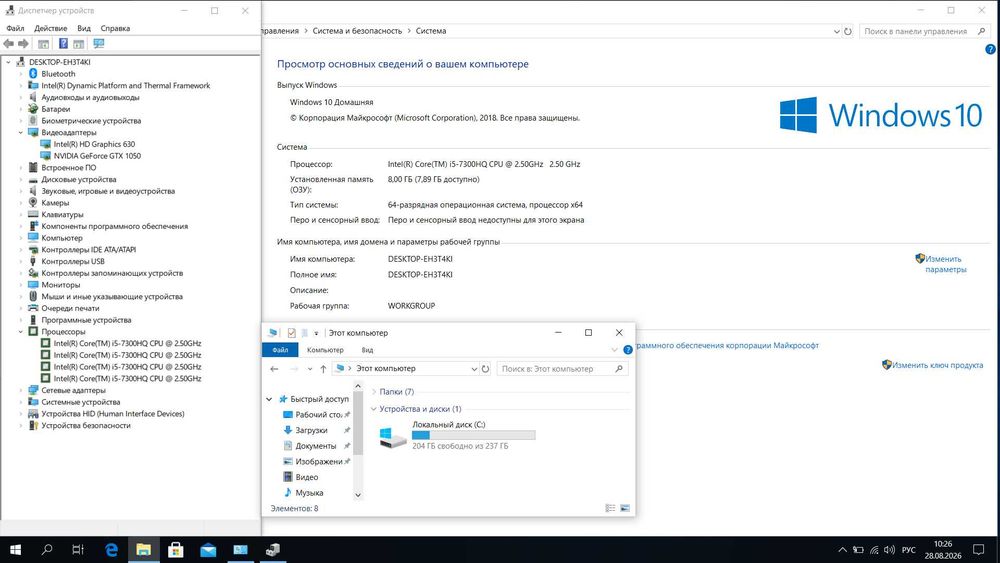Select the Intel(R) HD Graphics 630 entry
1000x563 pixels.
pos(94,144)
